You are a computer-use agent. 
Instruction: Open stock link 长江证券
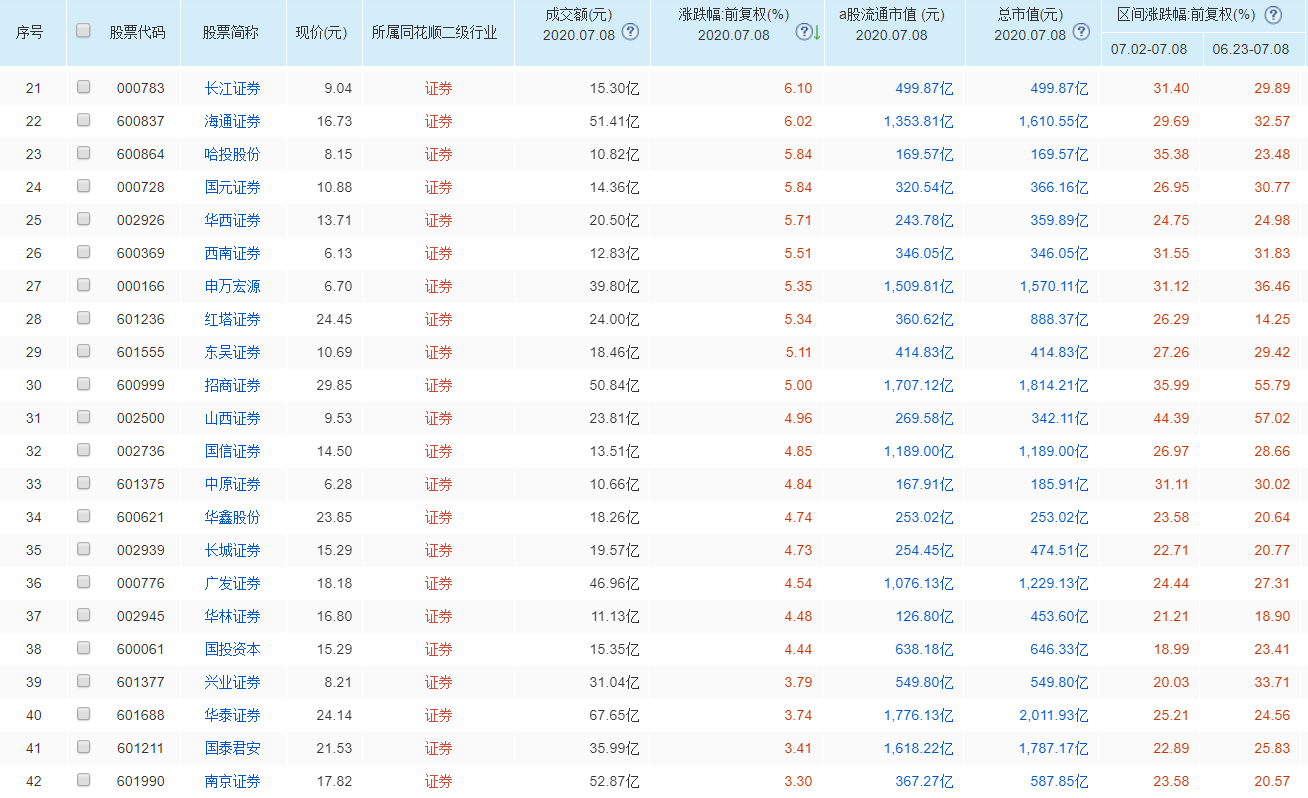click(x=233, y=88)
